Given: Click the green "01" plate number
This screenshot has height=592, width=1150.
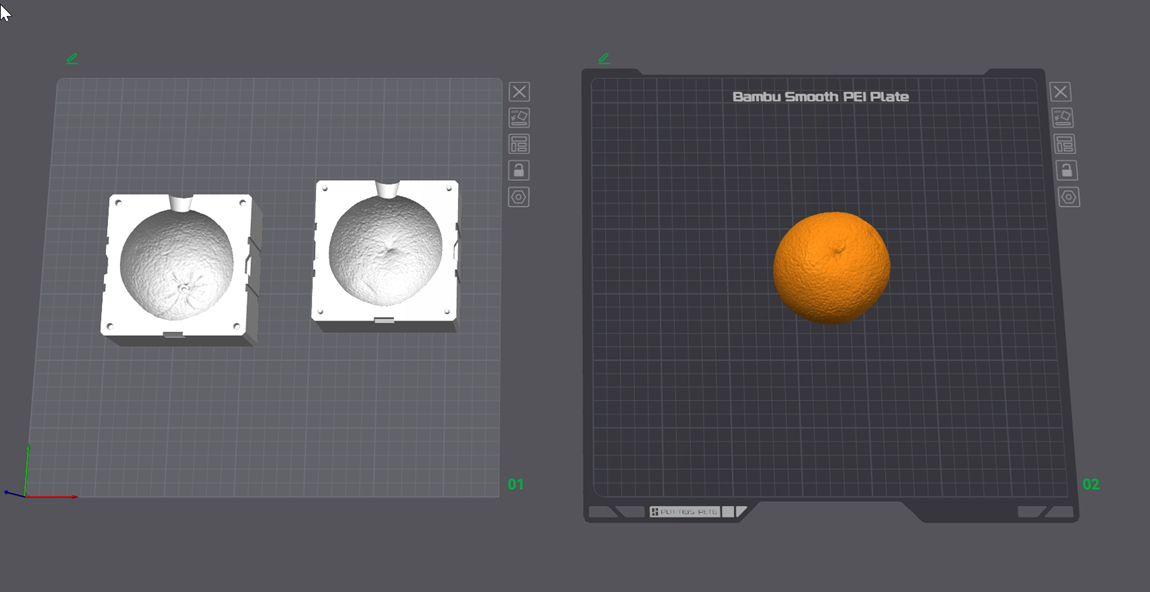Looking at the screenshot, I should [x=516, y=484].
